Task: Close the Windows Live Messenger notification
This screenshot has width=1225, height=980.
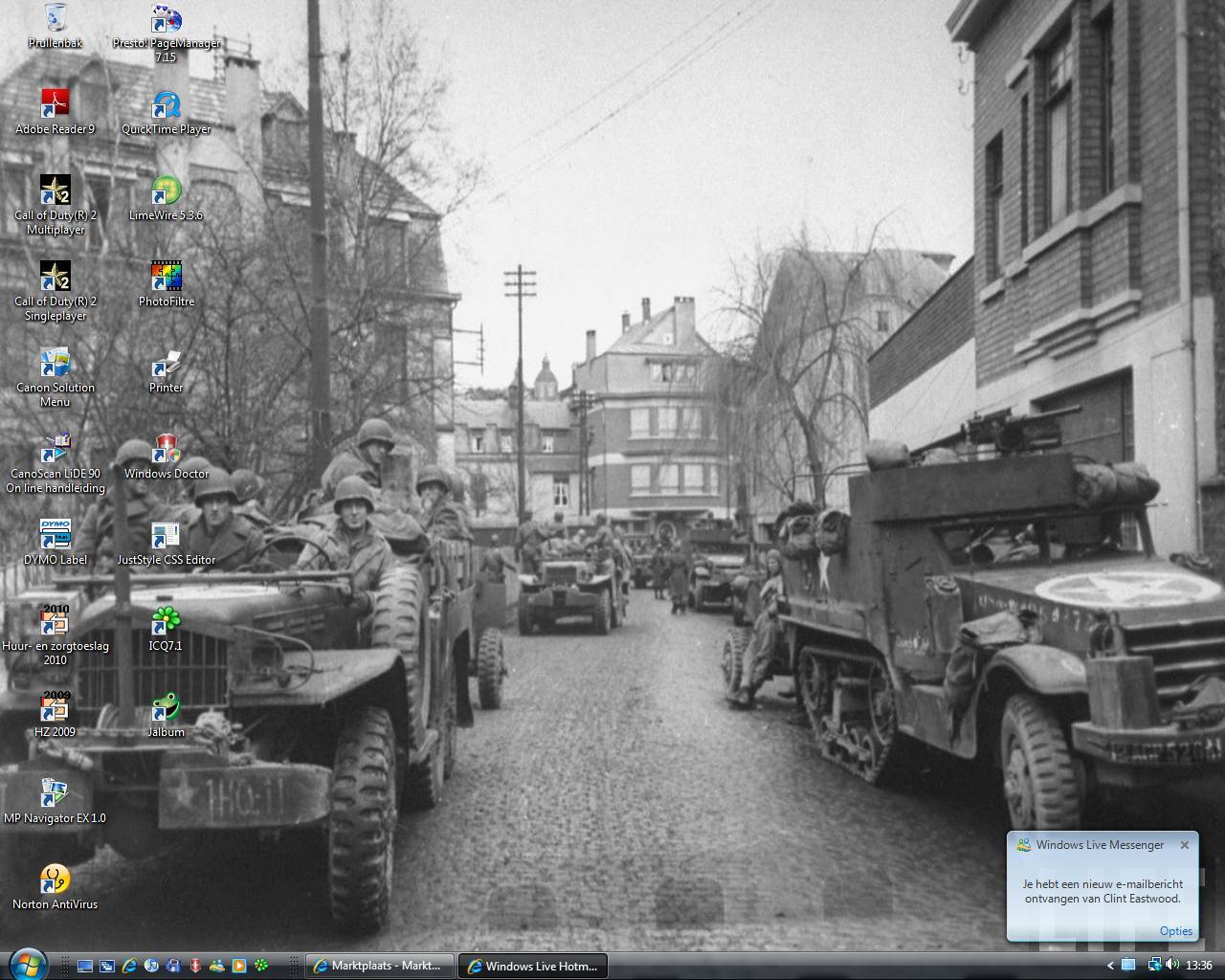Action: (1185, 845)
